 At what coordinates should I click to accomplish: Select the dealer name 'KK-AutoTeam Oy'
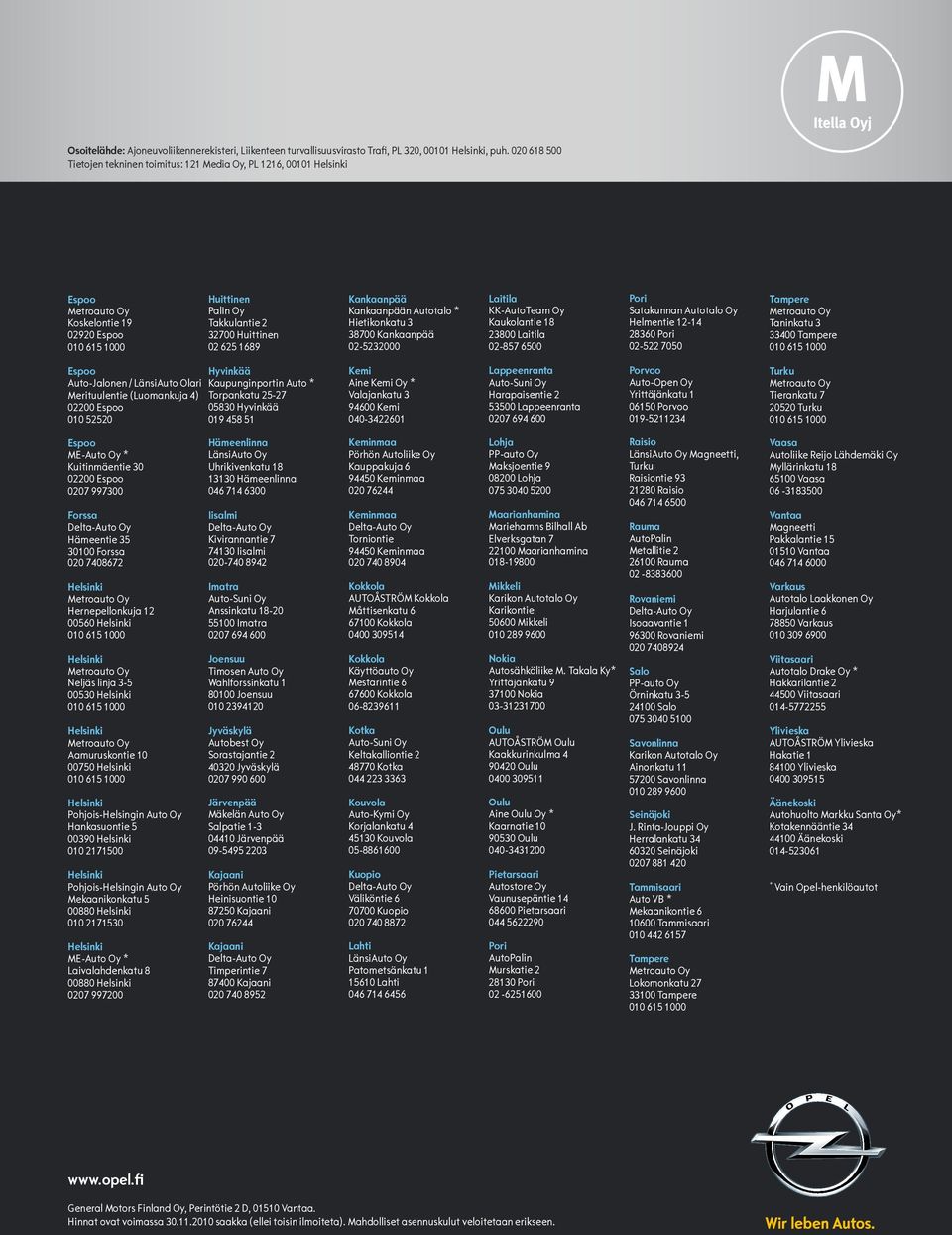pyautogui.click(x=527, y=310)
